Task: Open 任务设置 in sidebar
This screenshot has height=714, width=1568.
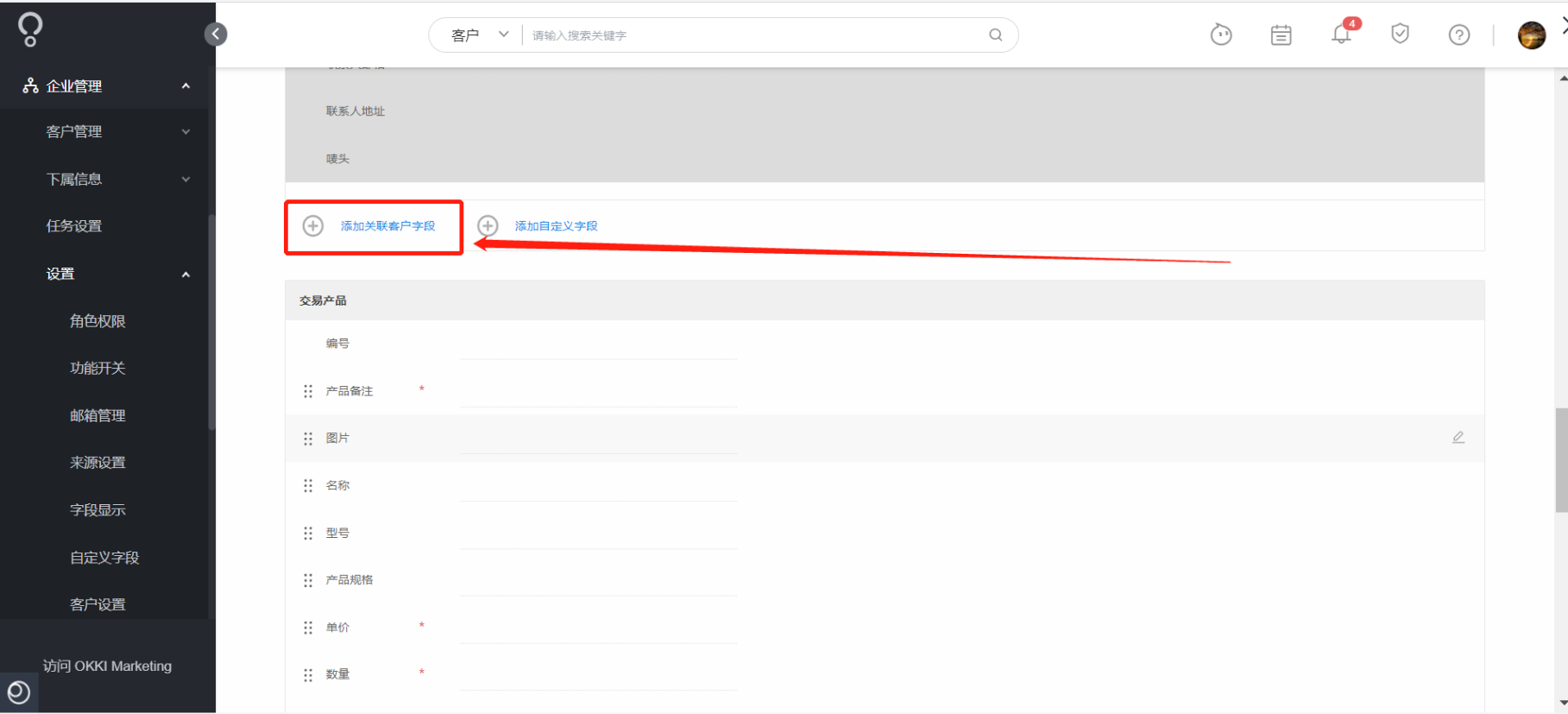Action: coord(74,226)
